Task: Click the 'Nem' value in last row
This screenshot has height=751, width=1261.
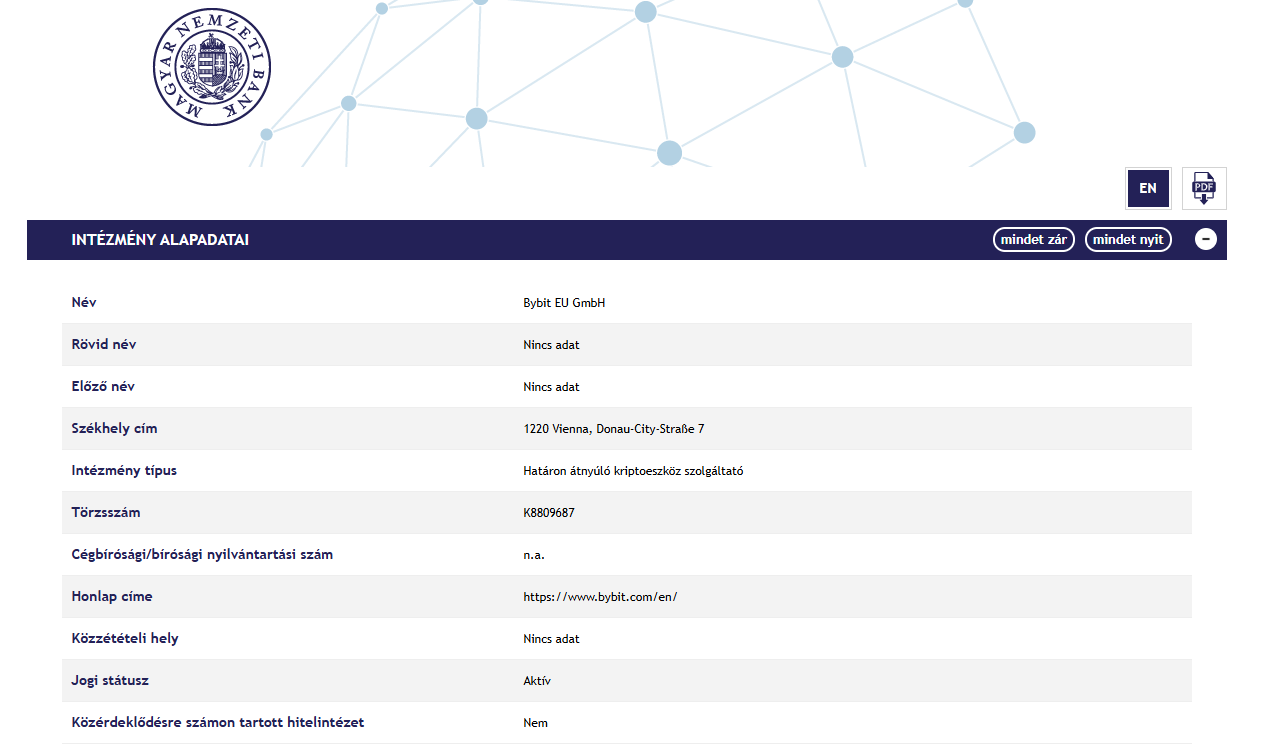Action: (x=535, y=723)
